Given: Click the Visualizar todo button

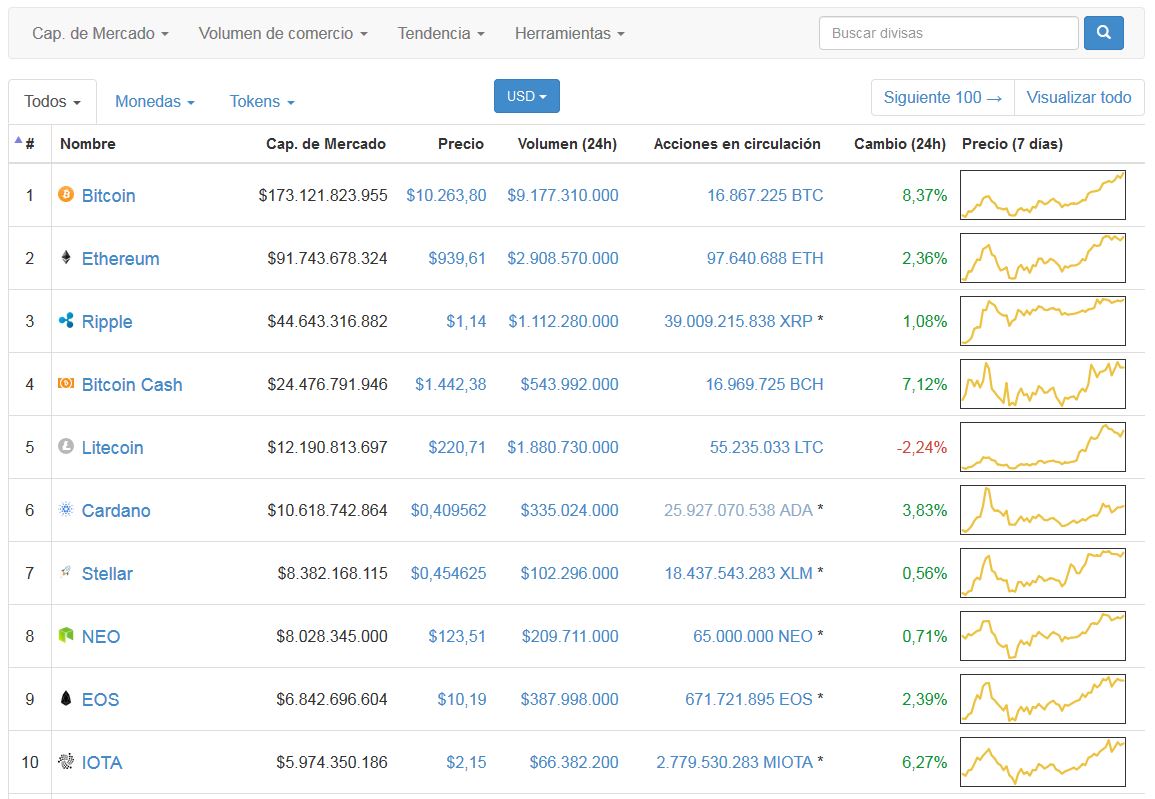Looking at the screenshot, I should pyautogui.click(x=1079, y=97).
